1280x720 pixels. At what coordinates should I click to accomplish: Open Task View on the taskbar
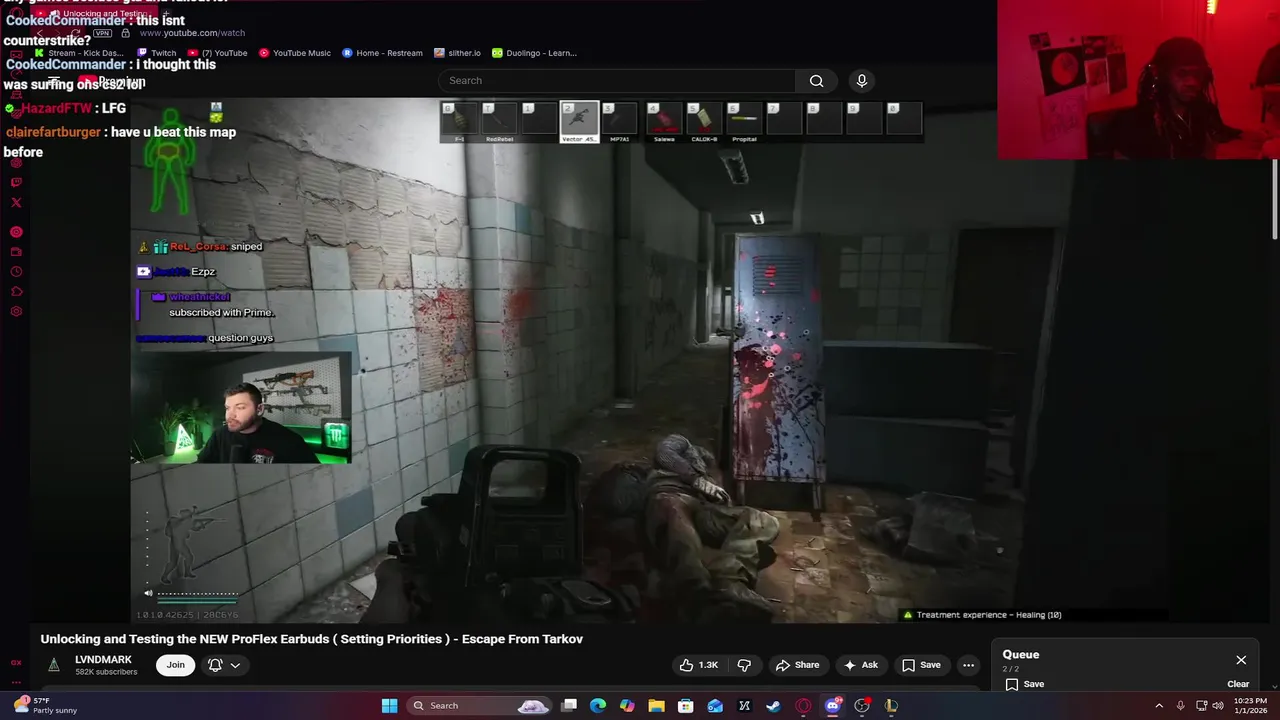(x=569, y=706)
